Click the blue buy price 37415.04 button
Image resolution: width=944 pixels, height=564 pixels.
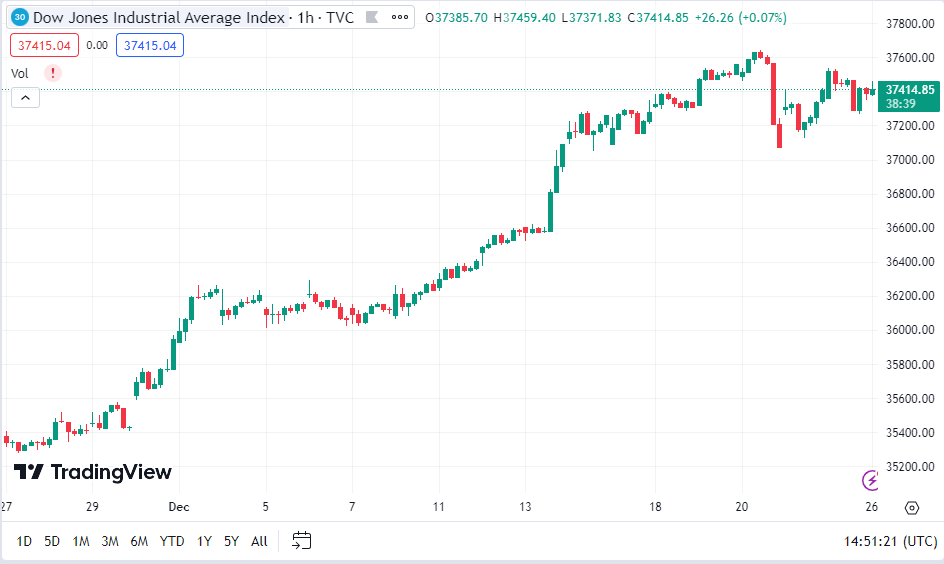[150, 45]
